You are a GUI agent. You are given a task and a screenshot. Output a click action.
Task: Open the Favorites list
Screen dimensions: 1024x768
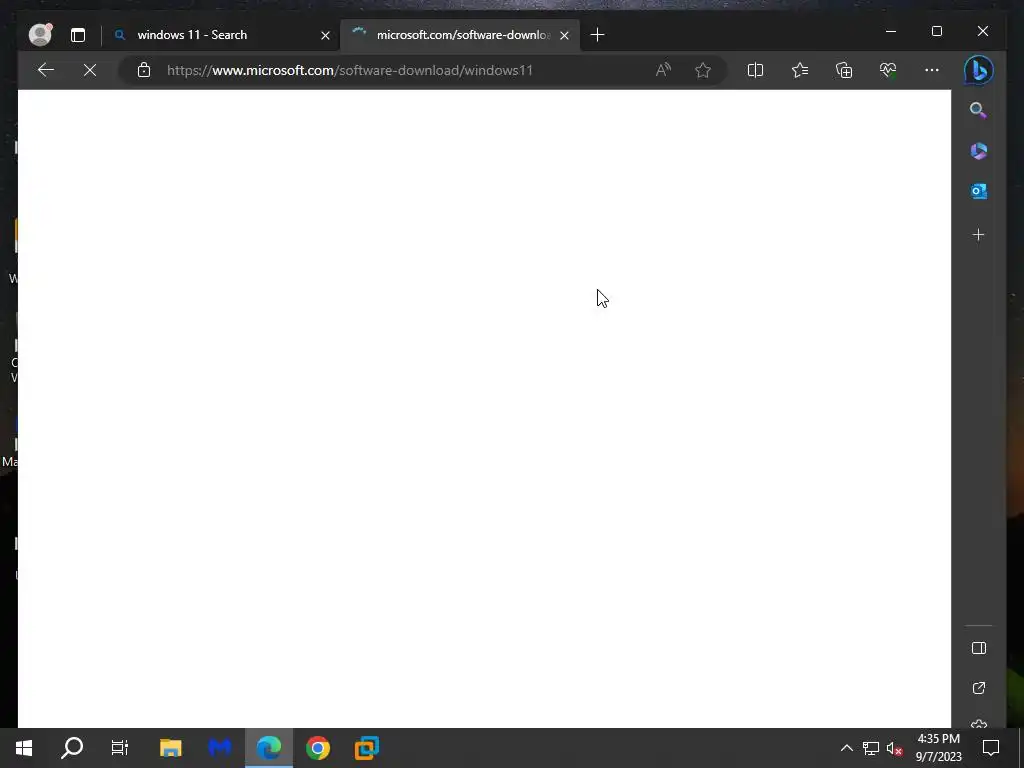800,70
